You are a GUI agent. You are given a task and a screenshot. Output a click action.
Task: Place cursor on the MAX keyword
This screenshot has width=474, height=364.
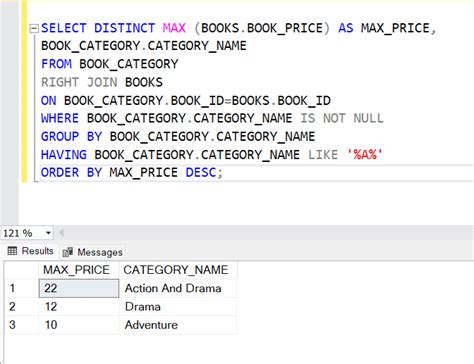click(x=174, y=28)
